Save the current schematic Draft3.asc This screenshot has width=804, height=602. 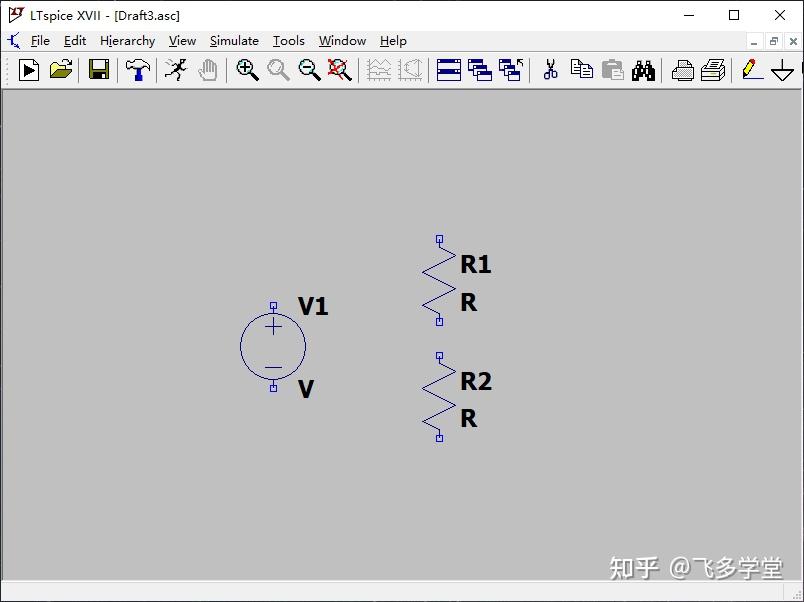(96, 70)
